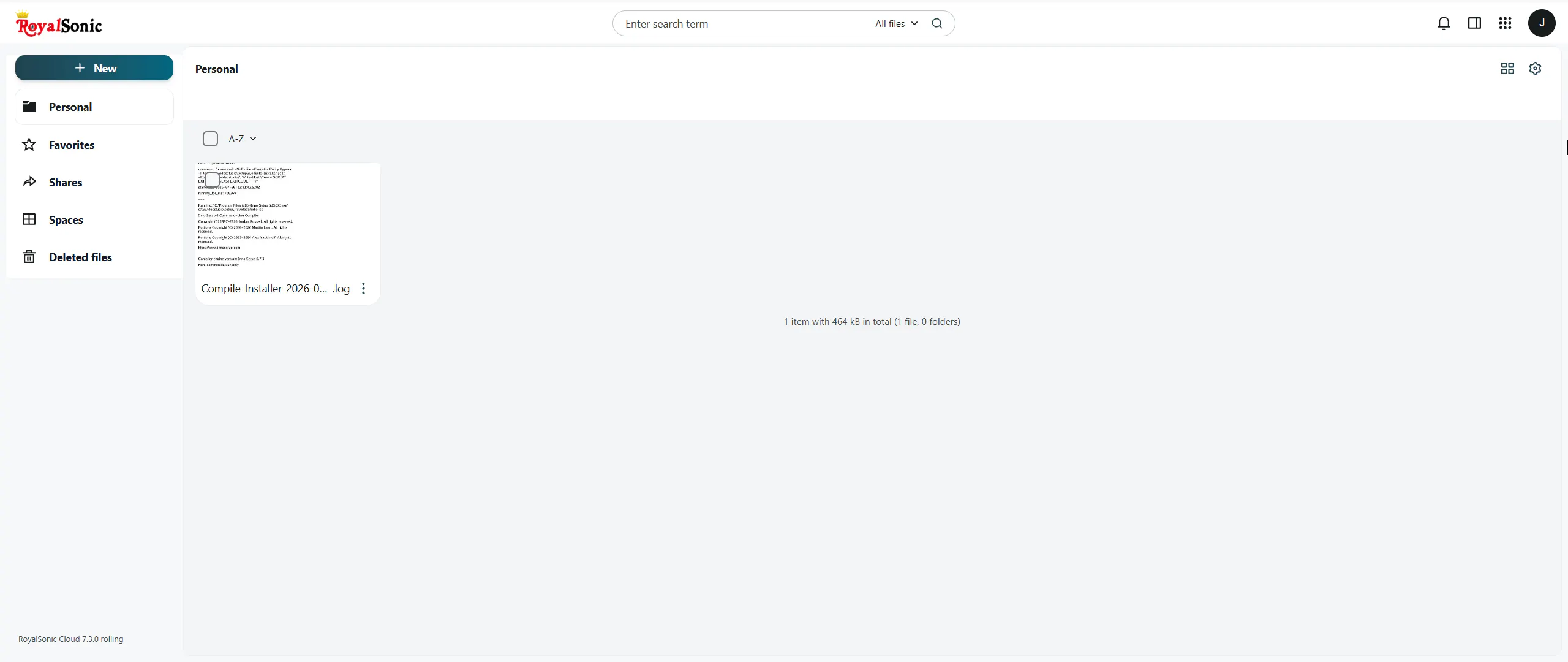Image resolution: width=1568 pixels, height=662 pixels.
Task: Open the three-dot menu for the log file
Action: (363, 289)
